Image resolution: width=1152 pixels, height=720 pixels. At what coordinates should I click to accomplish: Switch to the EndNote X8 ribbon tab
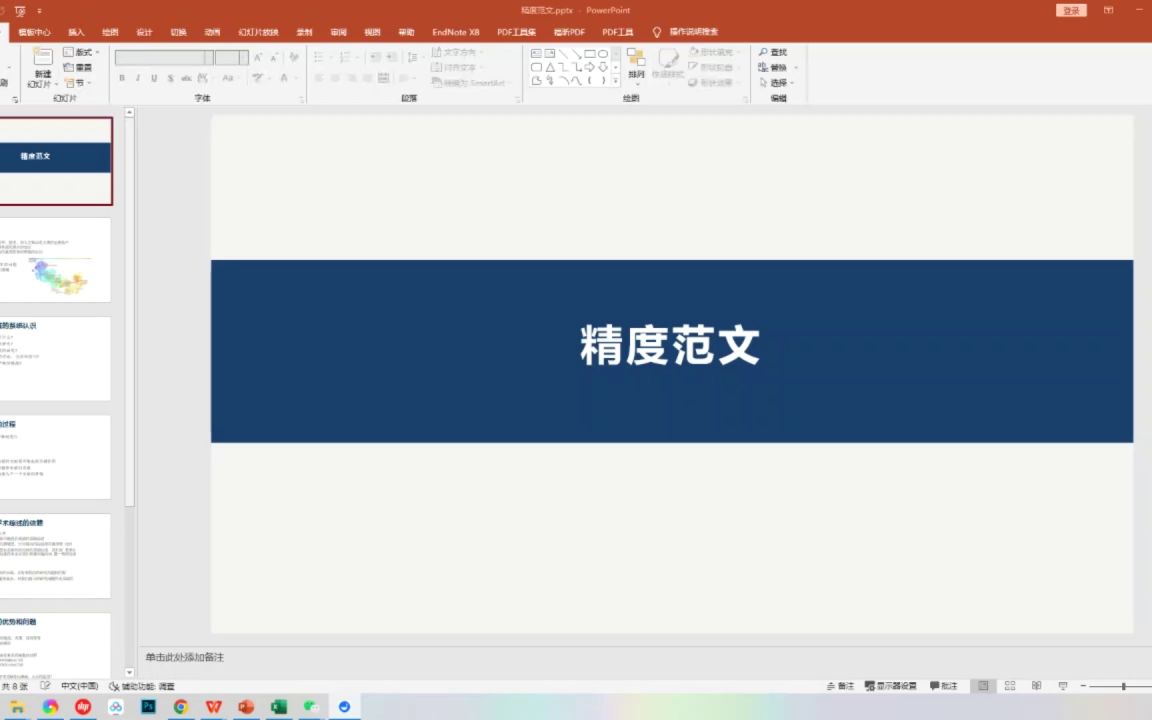point(455,31)
